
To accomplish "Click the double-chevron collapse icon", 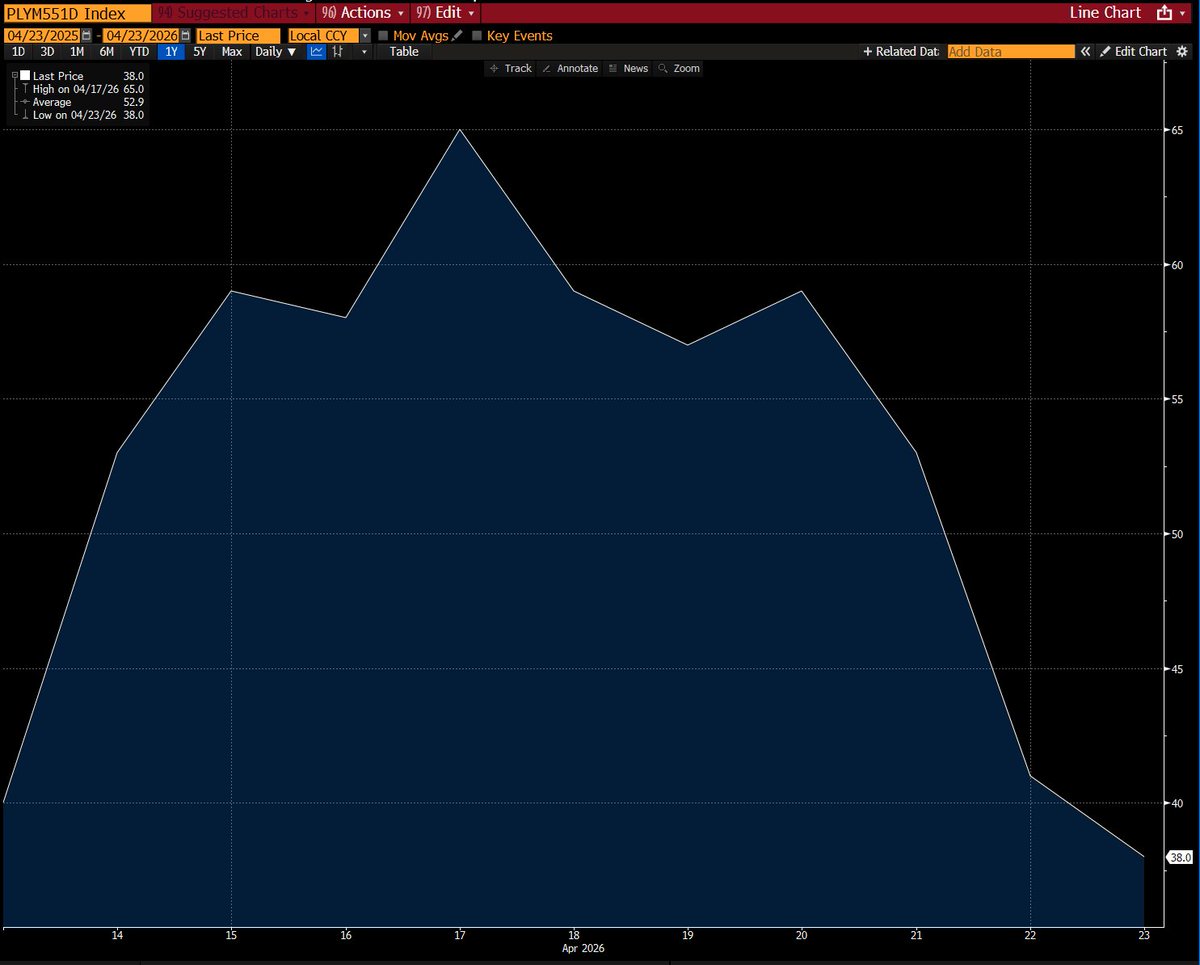I will (x=1085, y=51).
